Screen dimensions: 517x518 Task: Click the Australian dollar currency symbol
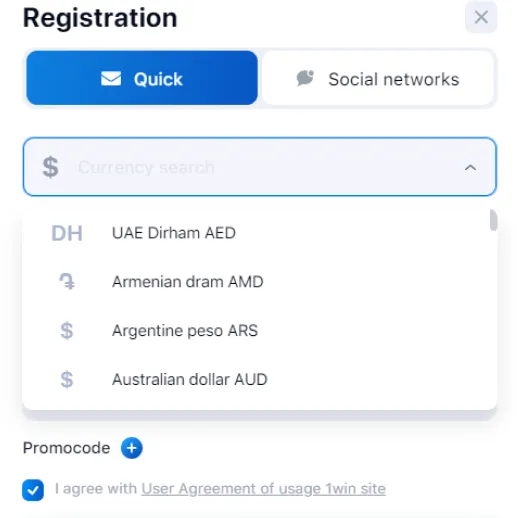(67, 379)
